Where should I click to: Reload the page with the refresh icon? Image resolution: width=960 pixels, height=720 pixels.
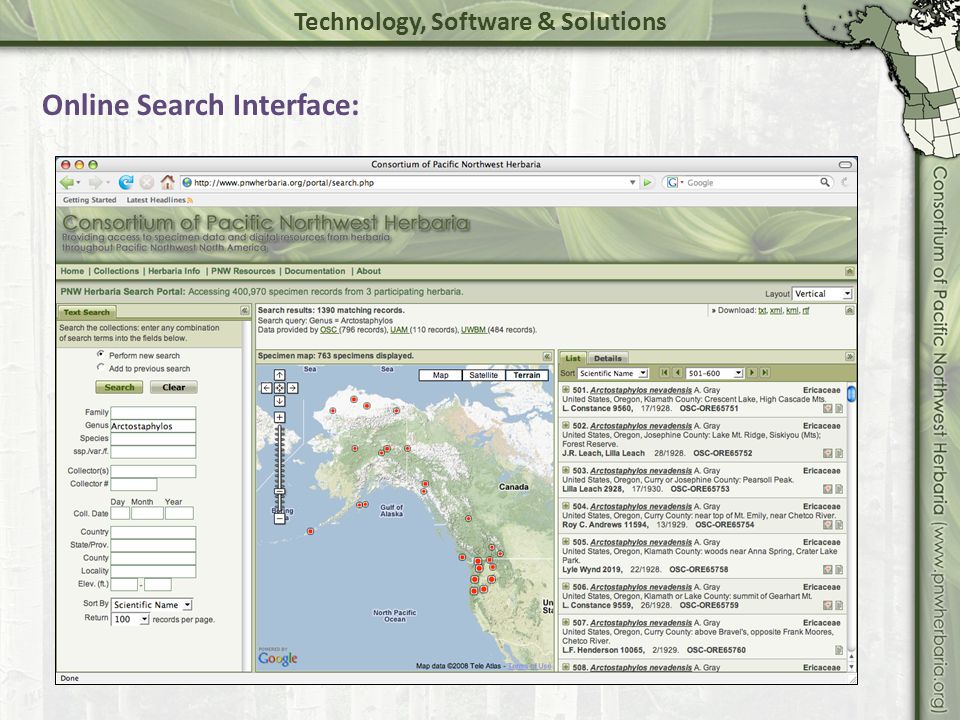tap(126, 182)
